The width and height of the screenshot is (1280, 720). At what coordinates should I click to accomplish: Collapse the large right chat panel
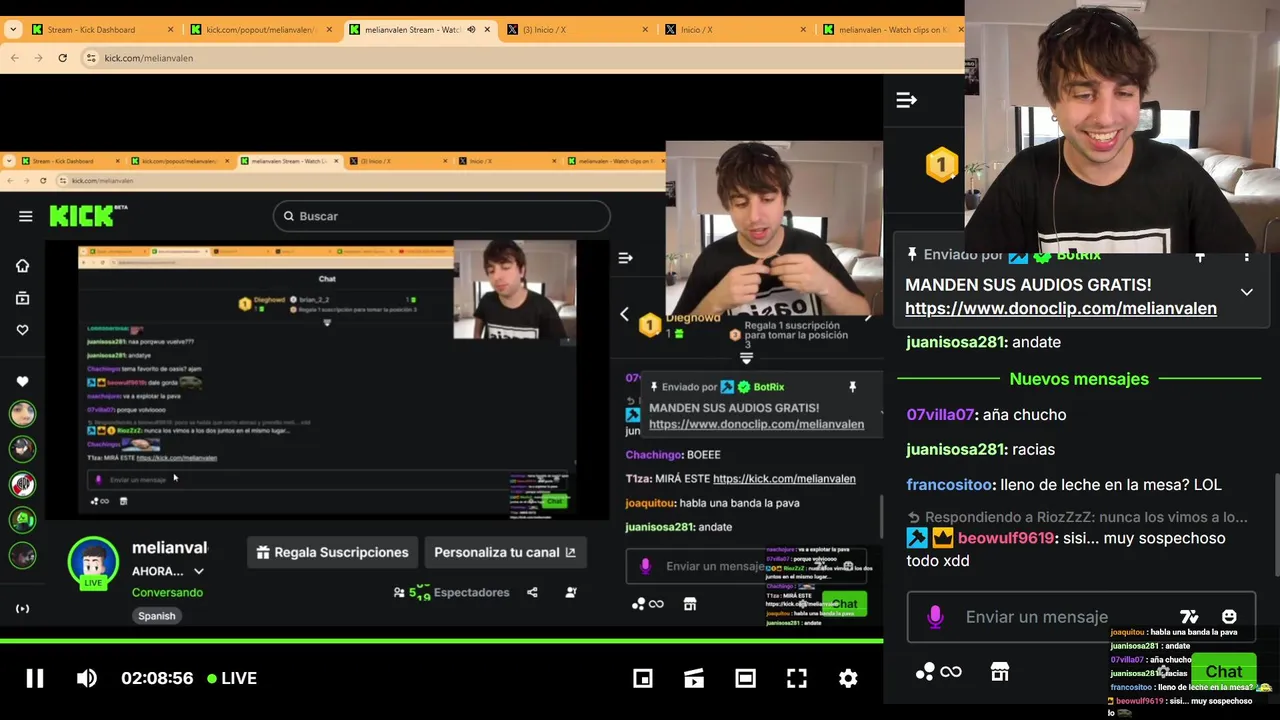tap(907, 100)
